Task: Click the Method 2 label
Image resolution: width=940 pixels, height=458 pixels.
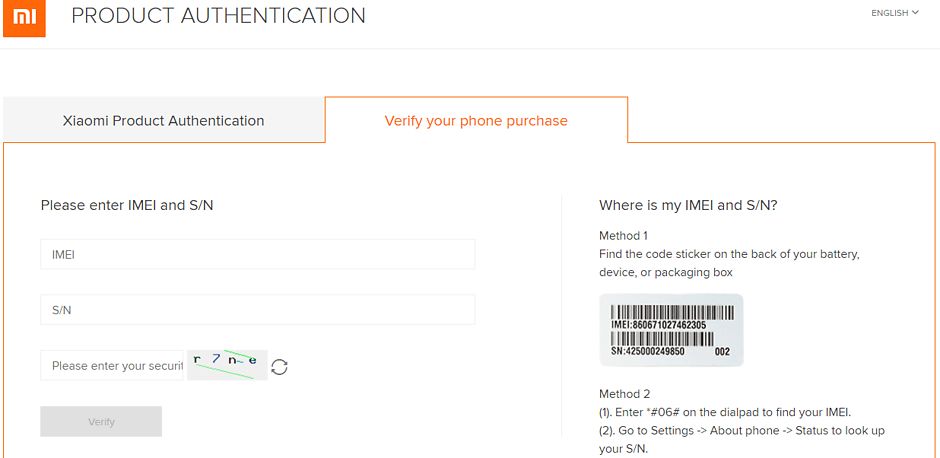Action: click(624, 394)
